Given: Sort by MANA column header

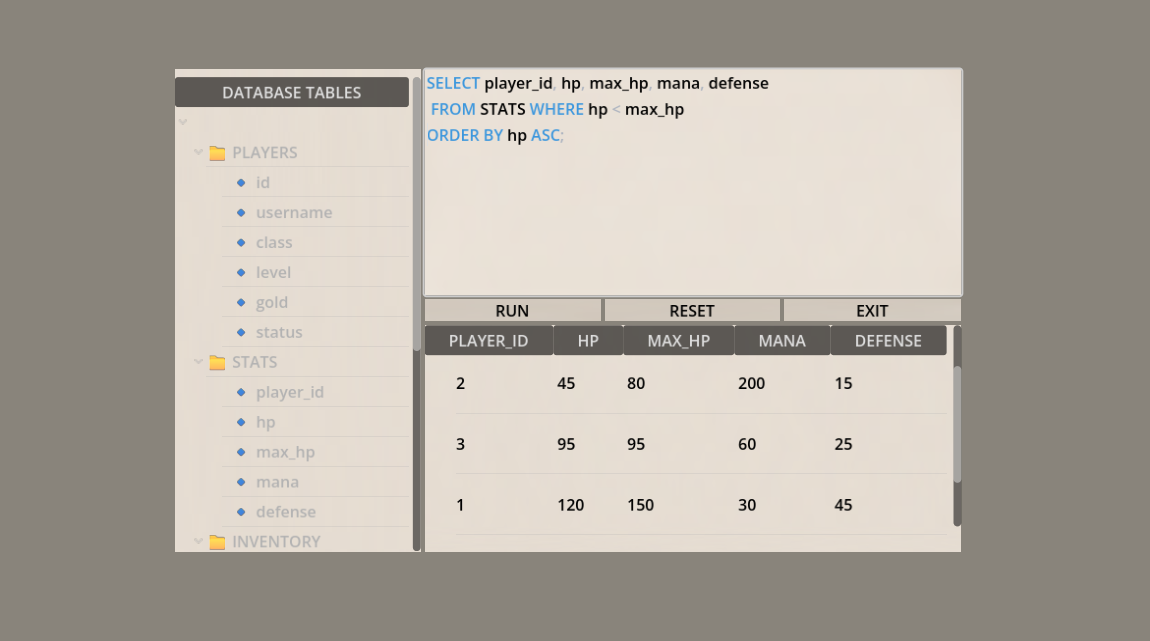Looking at the screenshot, I should (x=782, y=341).
